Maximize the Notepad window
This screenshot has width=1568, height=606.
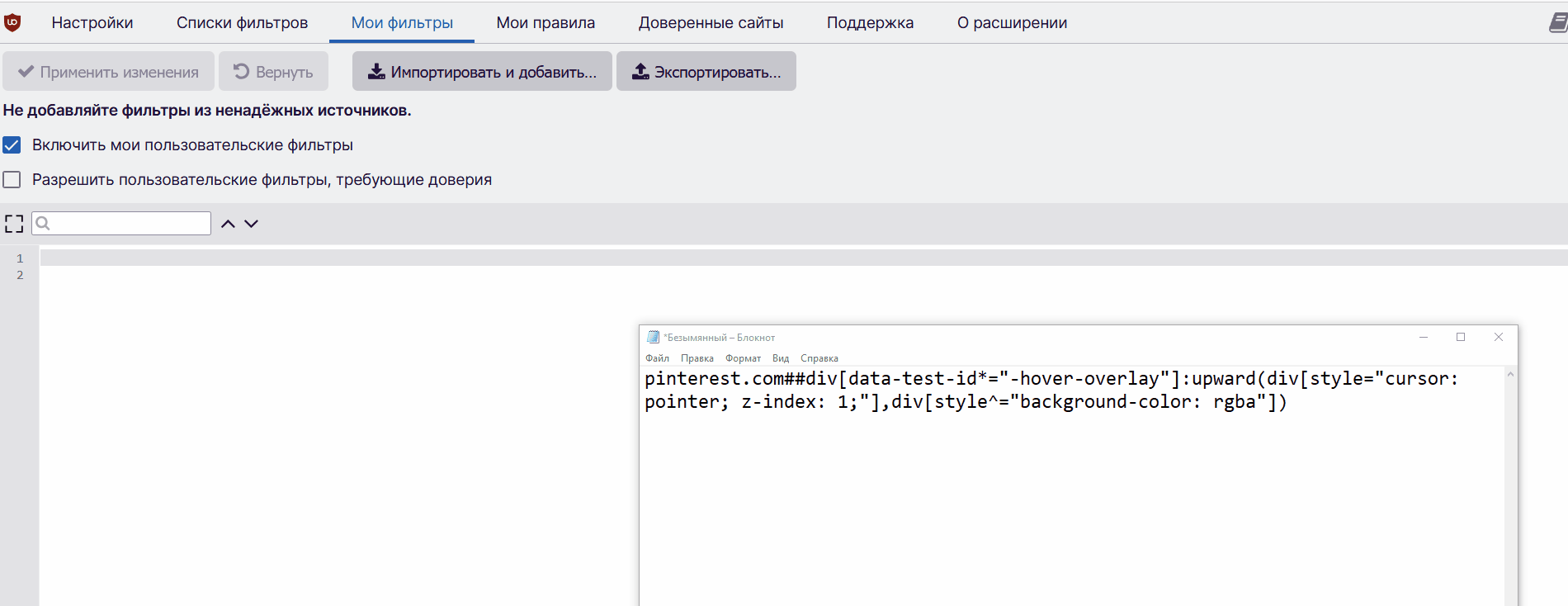coord(1461,337)
